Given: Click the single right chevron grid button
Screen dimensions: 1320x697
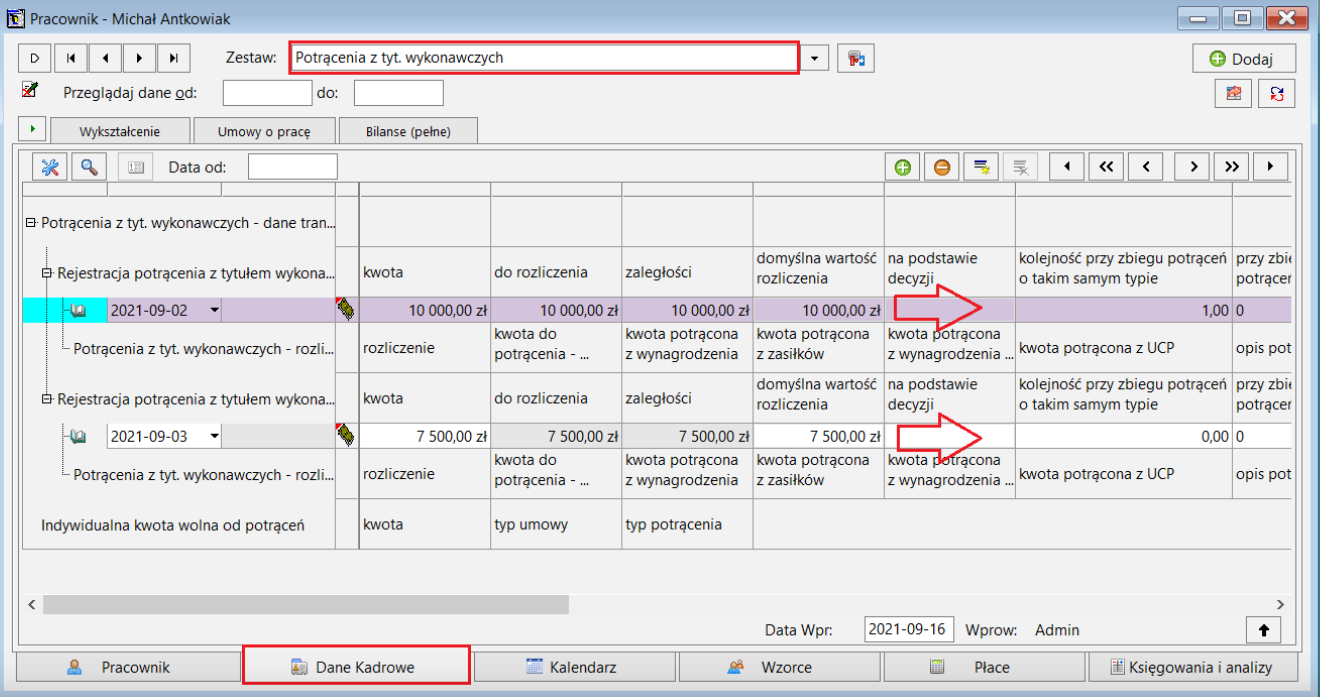Looking at the screenshot, I should pos(1193,167).
